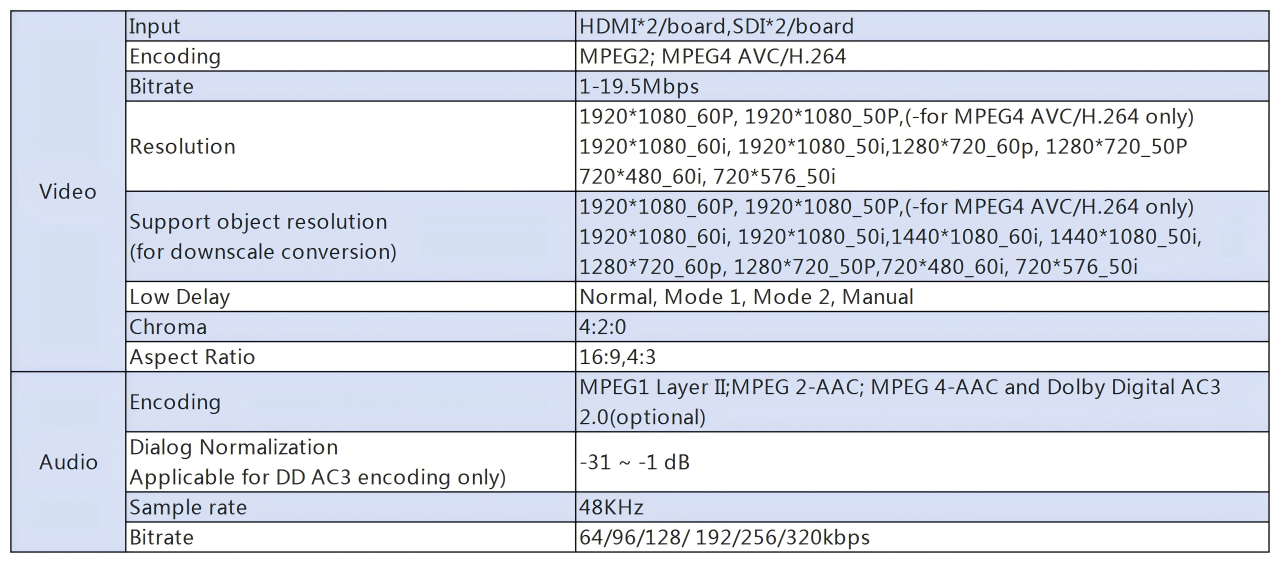Click the Video category cell
This screenshot has height=563, width=1280.
coord(68,192)
